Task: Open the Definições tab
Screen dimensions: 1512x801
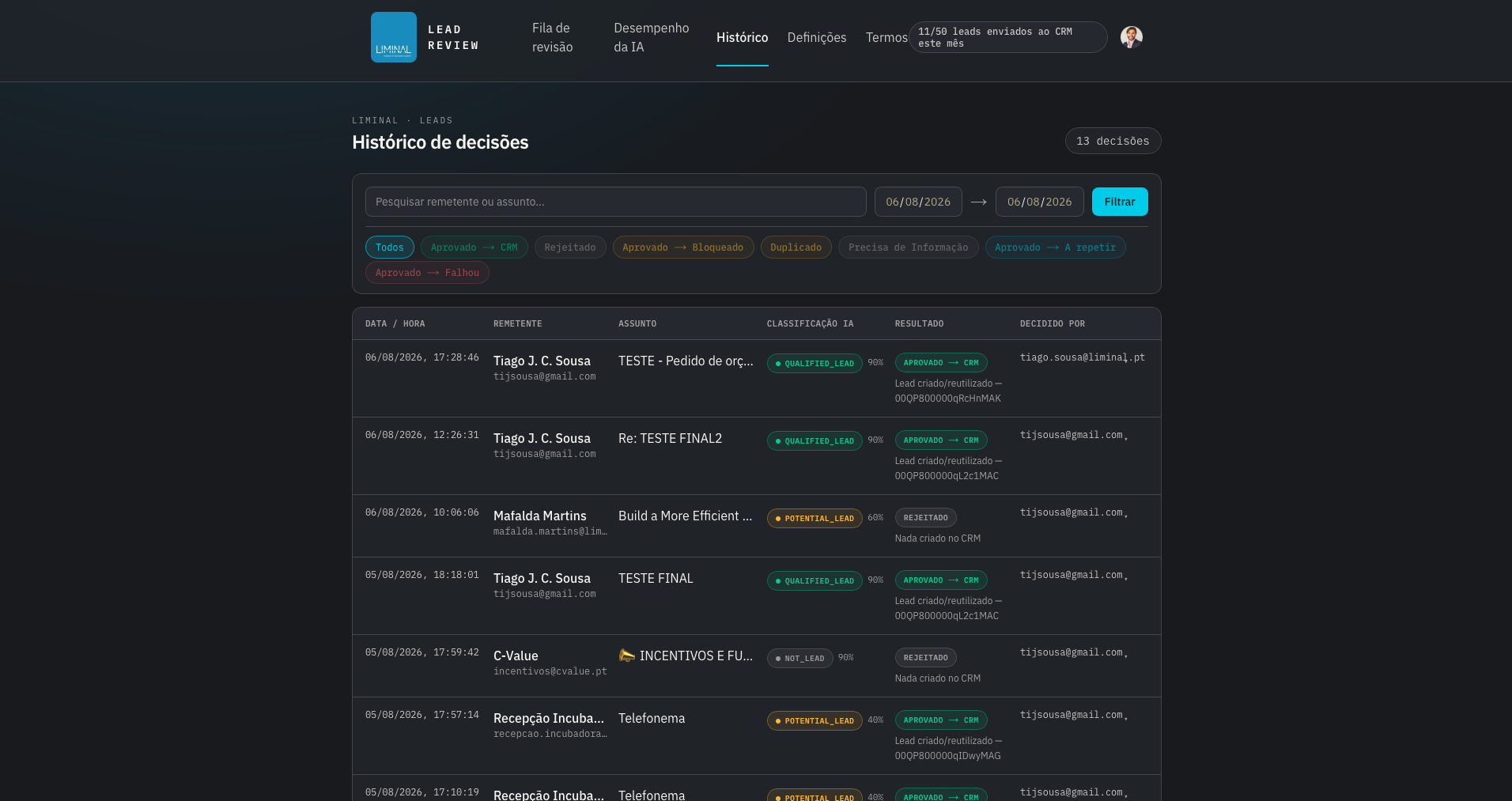Action: [x=817, y=37]
